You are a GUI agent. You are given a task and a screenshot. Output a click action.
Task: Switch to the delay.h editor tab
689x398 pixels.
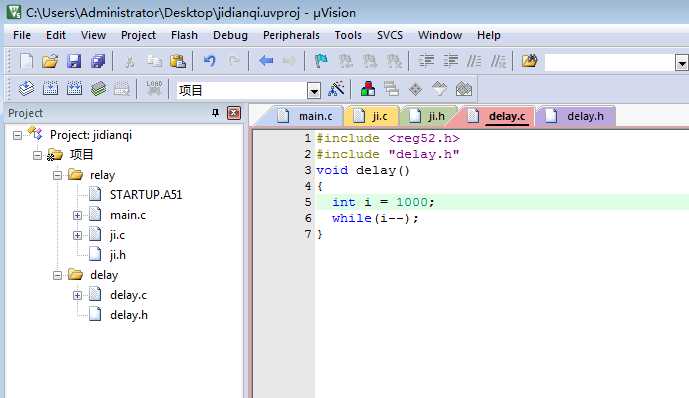[x=576, y=116]
